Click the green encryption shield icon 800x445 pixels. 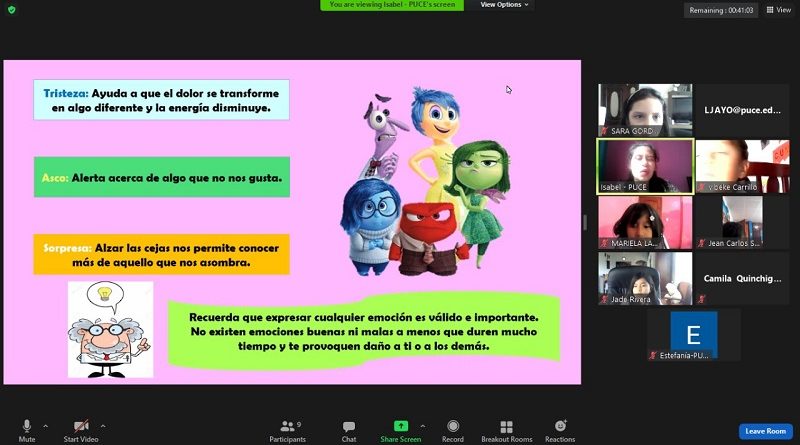(x=12, y=10)
